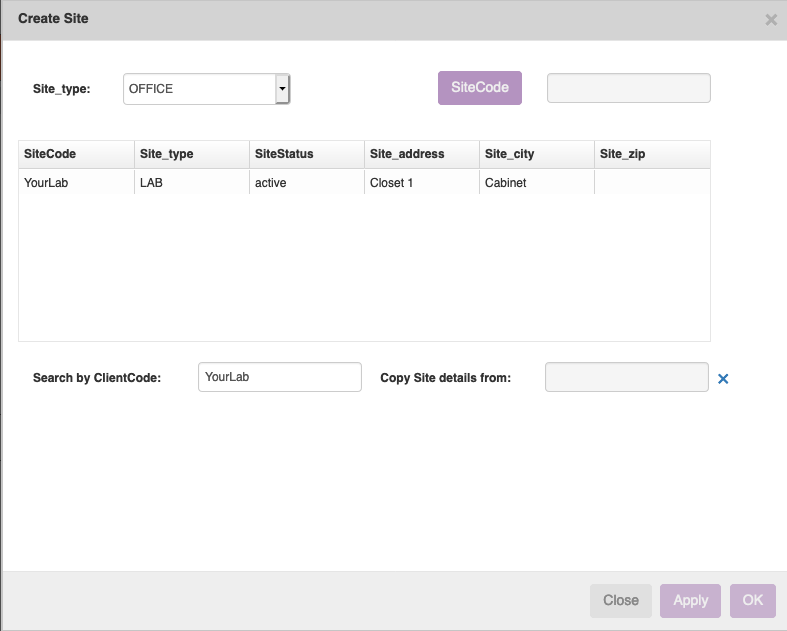The width and height of the screenshot is (787, 631).
Task: Confirm with the OK button
Action: click(x=752, y=600)
